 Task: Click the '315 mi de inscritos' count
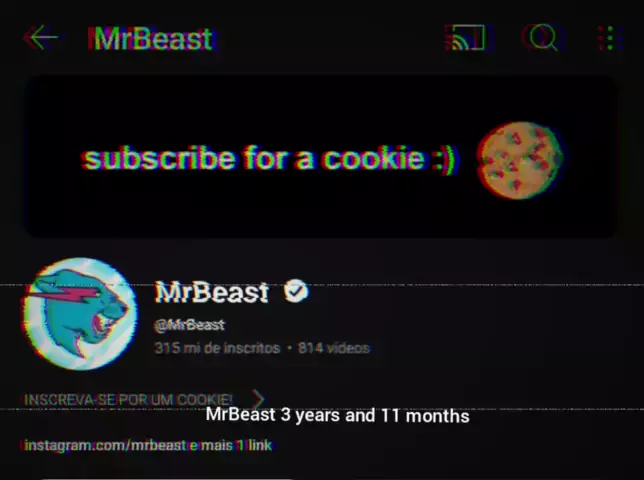(217, 348)
